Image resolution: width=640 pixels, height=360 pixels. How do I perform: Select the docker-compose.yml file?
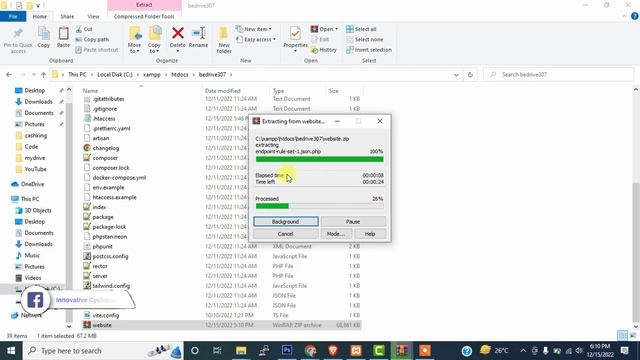(x=119, y=178)
